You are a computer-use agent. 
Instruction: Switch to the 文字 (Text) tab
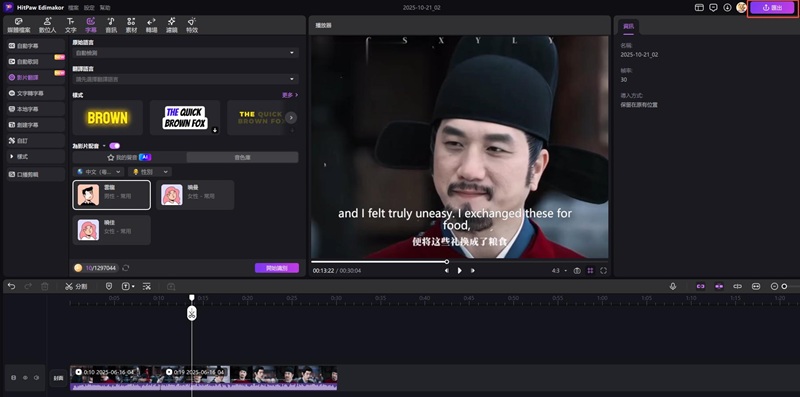[70, 26]
